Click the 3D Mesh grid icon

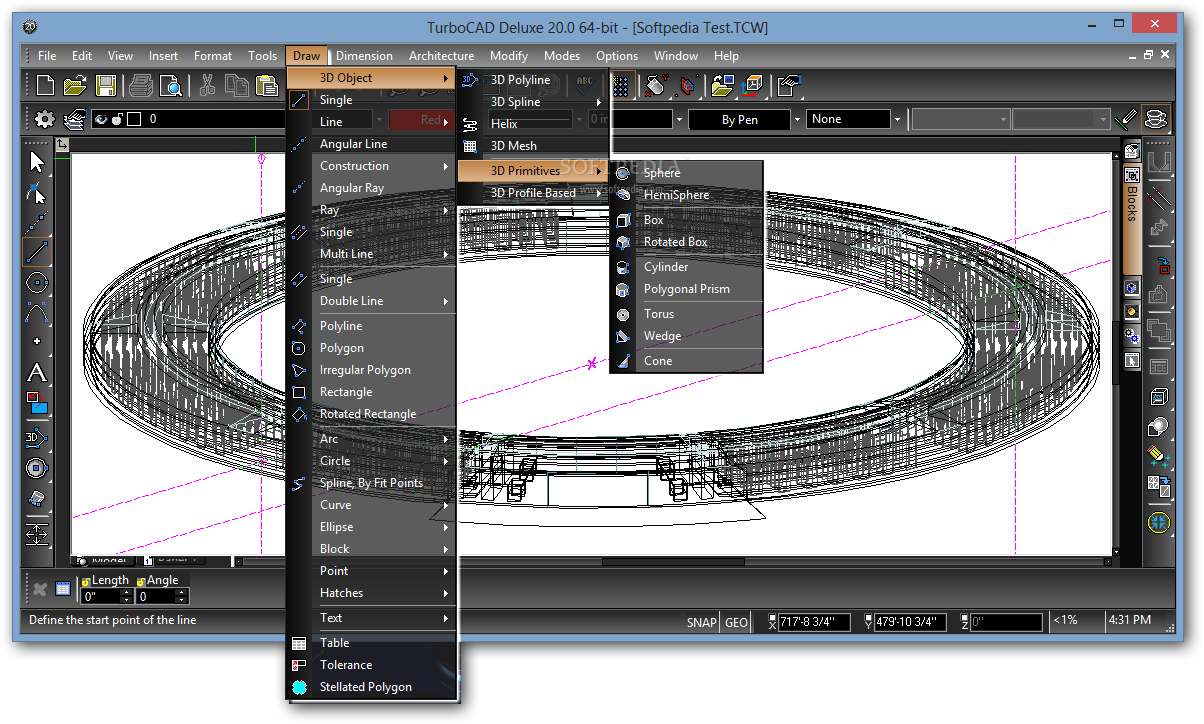point(471,146)
